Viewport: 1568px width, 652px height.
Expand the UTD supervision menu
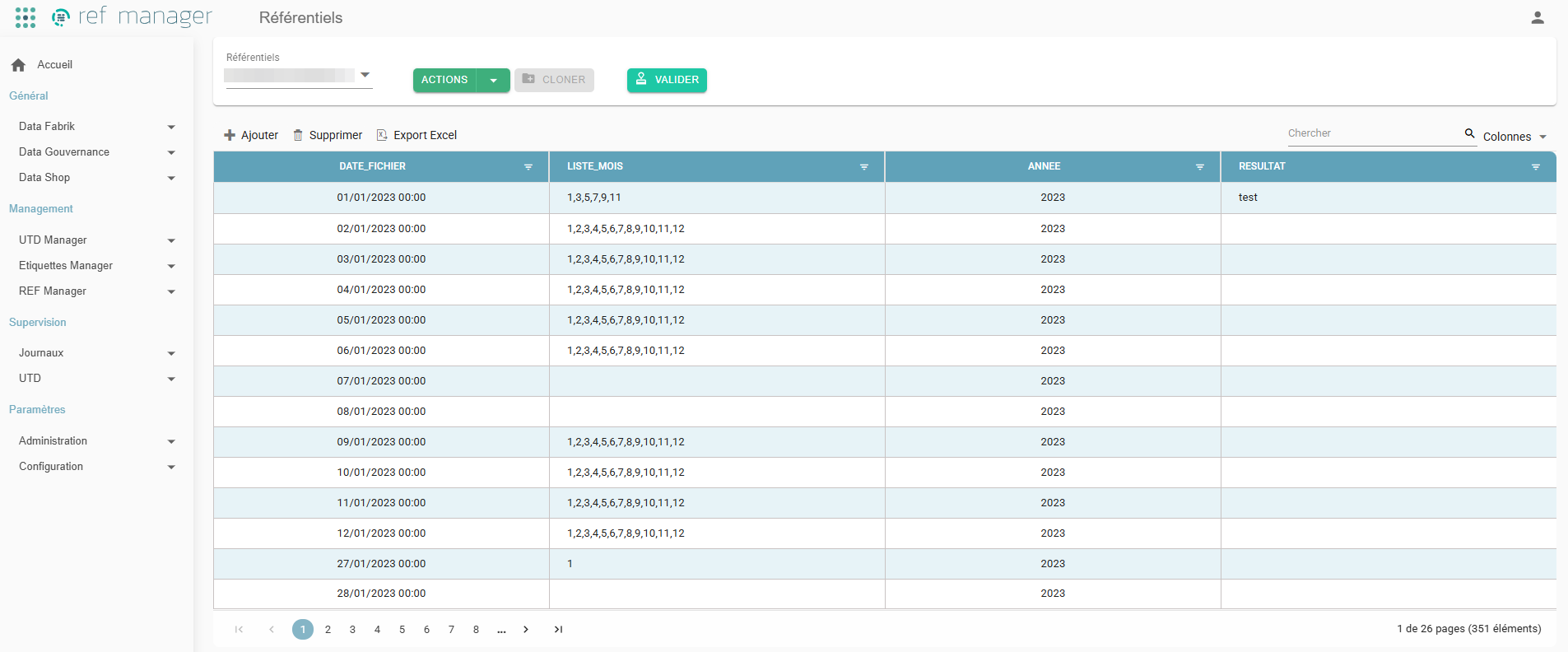96,379
